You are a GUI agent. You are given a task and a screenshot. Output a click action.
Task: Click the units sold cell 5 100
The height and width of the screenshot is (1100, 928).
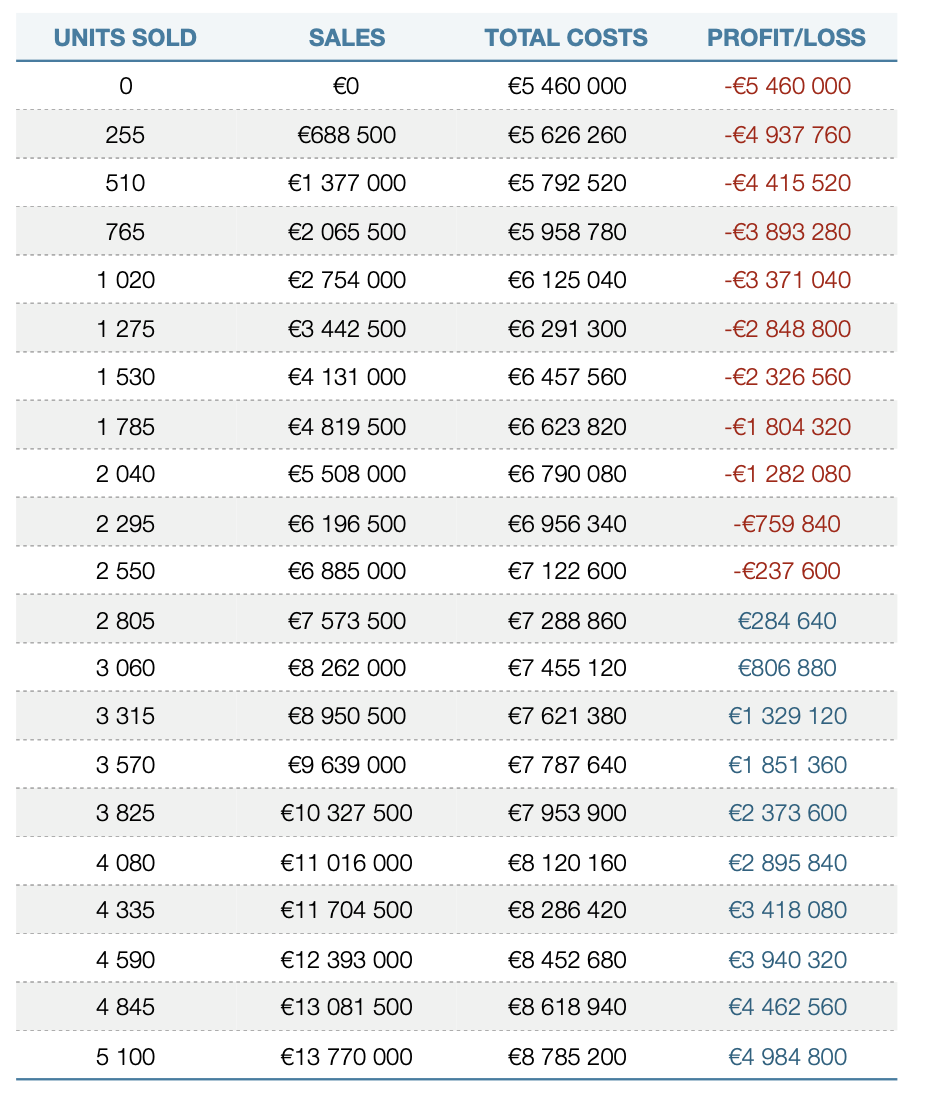point(125,1057)
